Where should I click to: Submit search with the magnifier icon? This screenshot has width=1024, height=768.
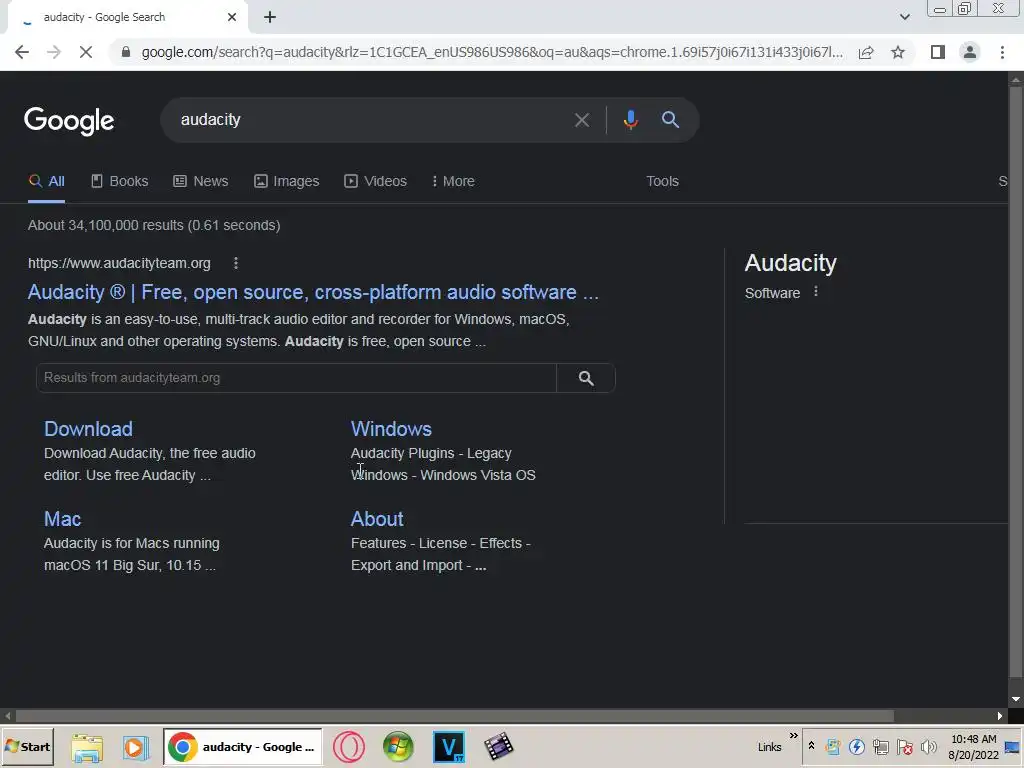tap(670, 120)
